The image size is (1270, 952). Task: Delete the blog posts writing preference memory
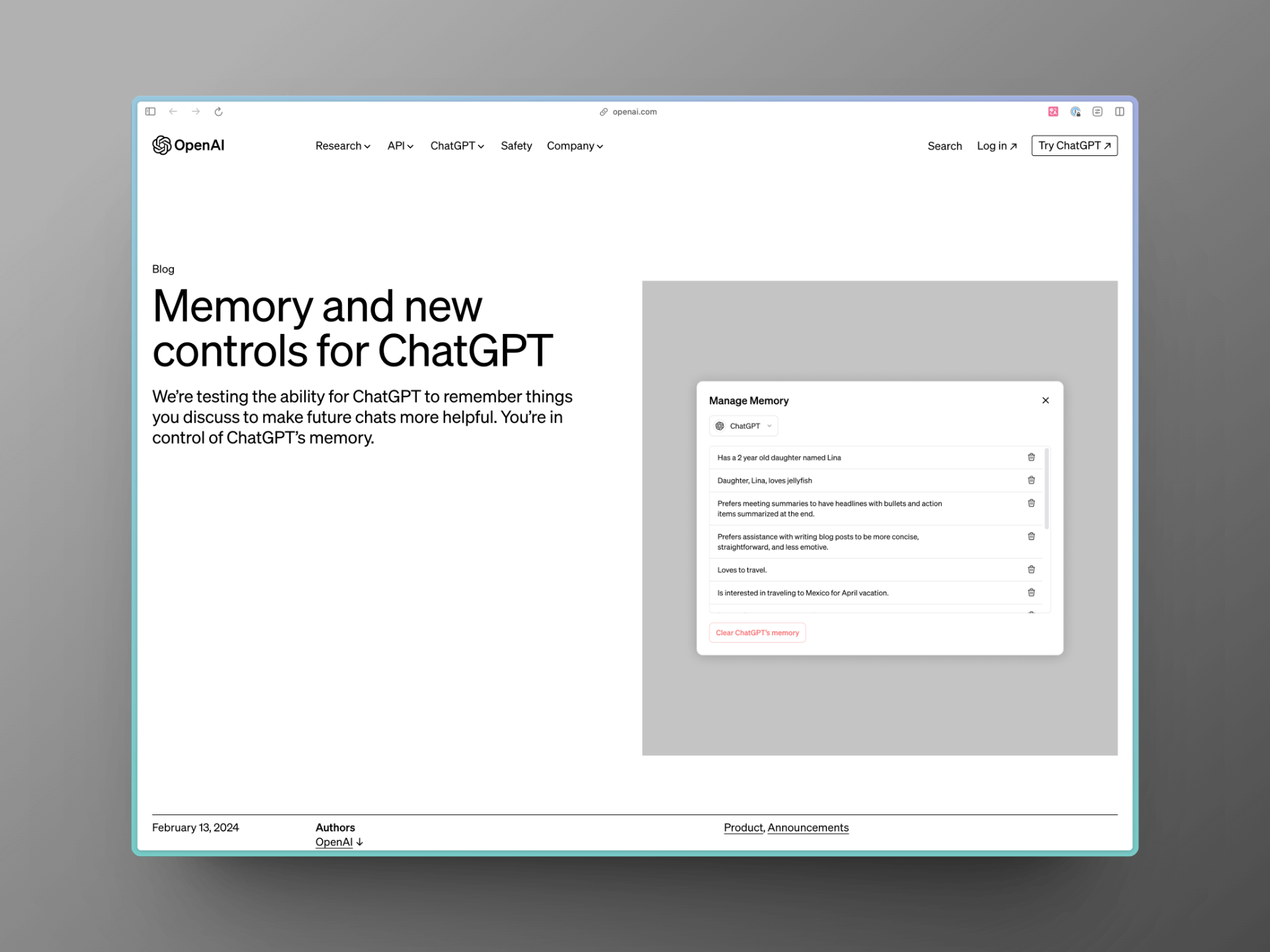[1031, 537]
